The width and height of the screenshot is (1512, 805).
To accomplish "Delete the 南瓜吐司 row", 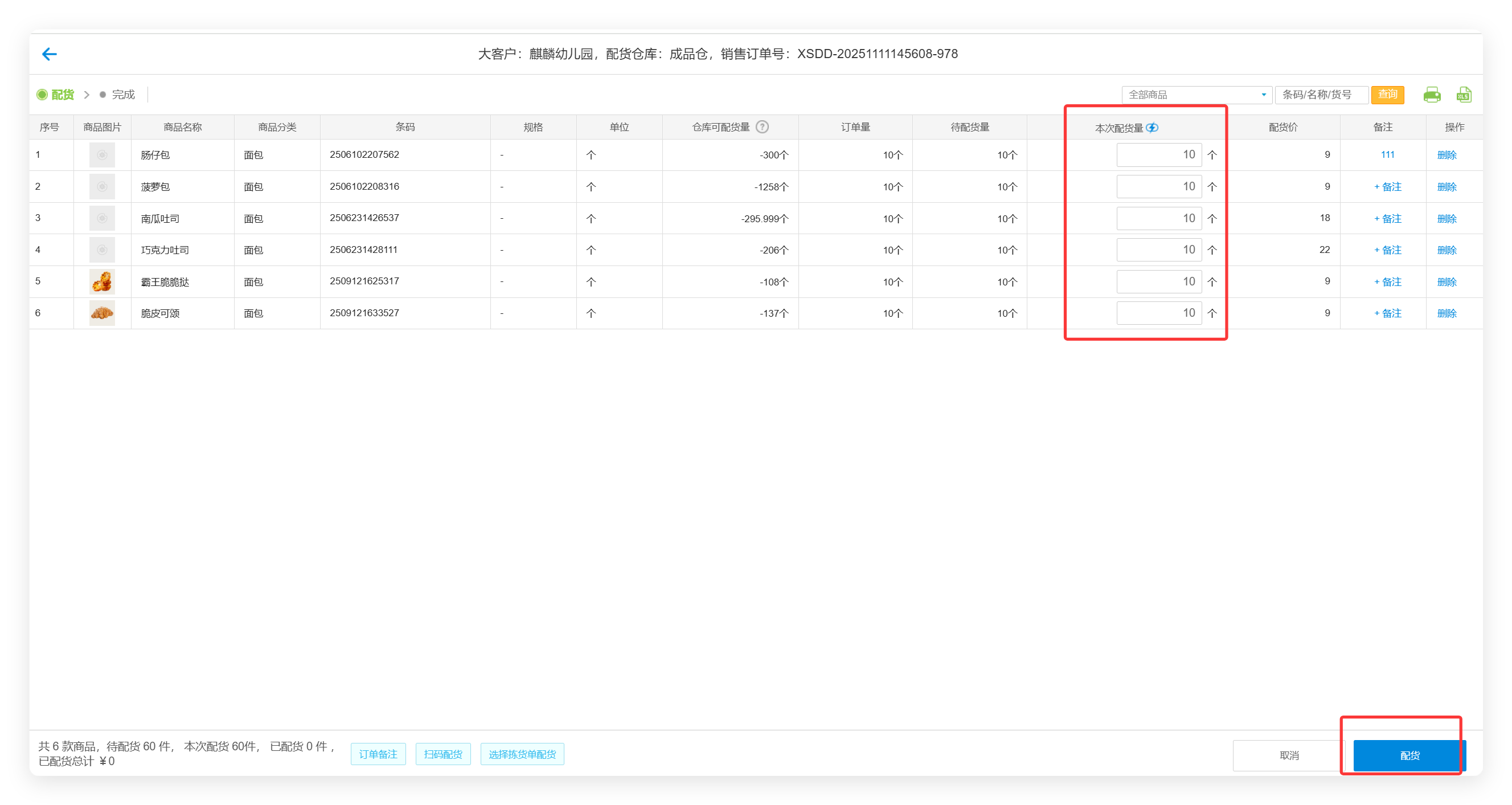I will coord(1447,218).
